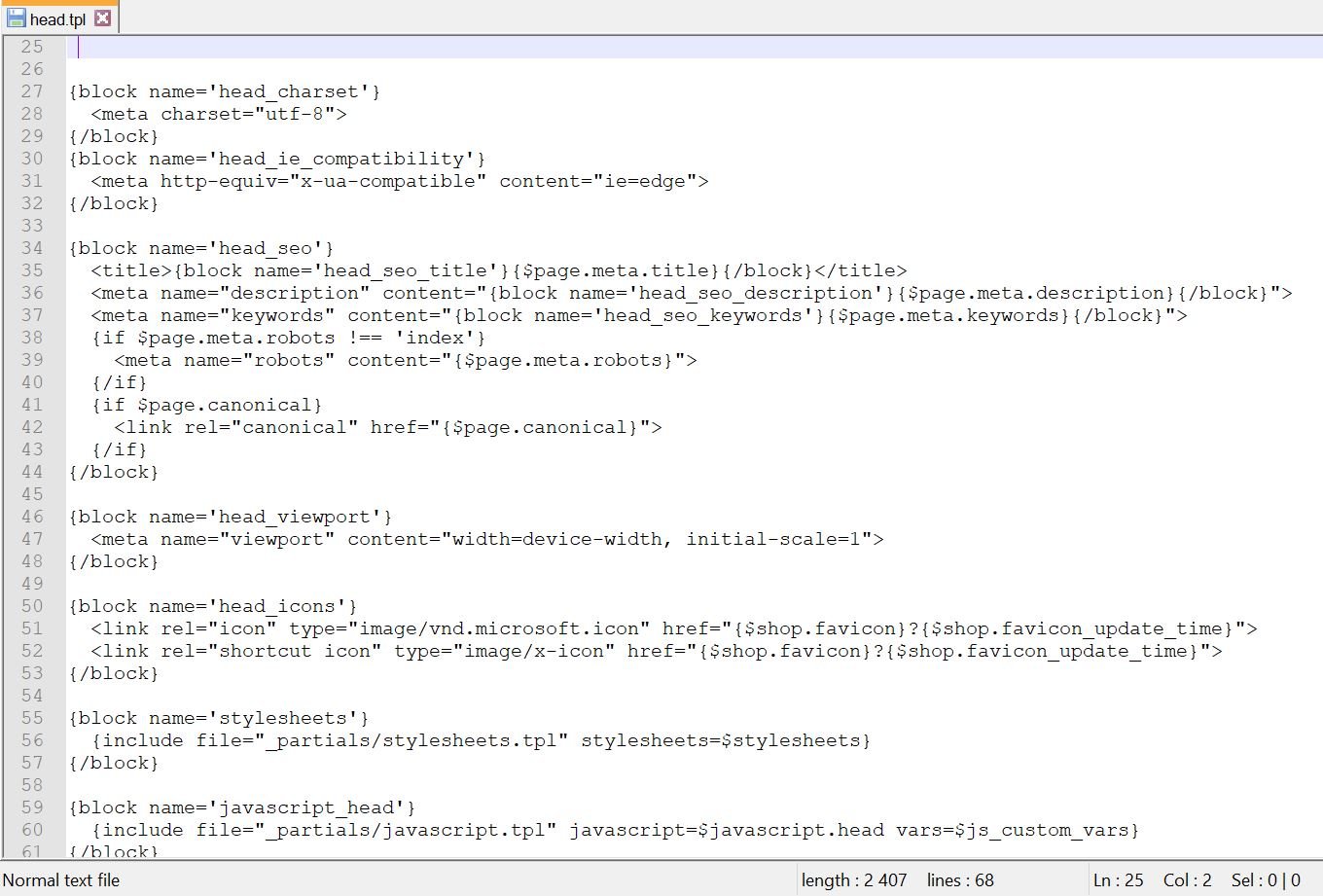The width and height of the screenshot is (1323, 896).
Task: Click the include _partials/javascript.tpl line
Action: coord(616,830)
